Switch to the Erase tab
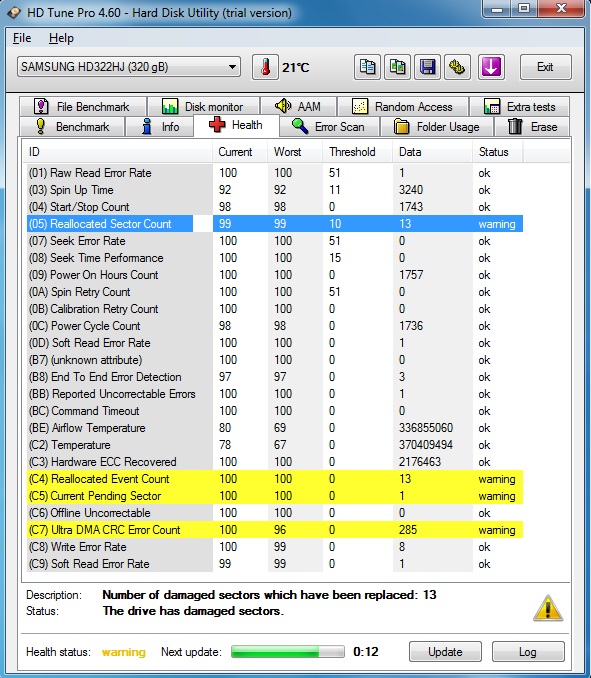The image size is (591, 678). [532, 127]
